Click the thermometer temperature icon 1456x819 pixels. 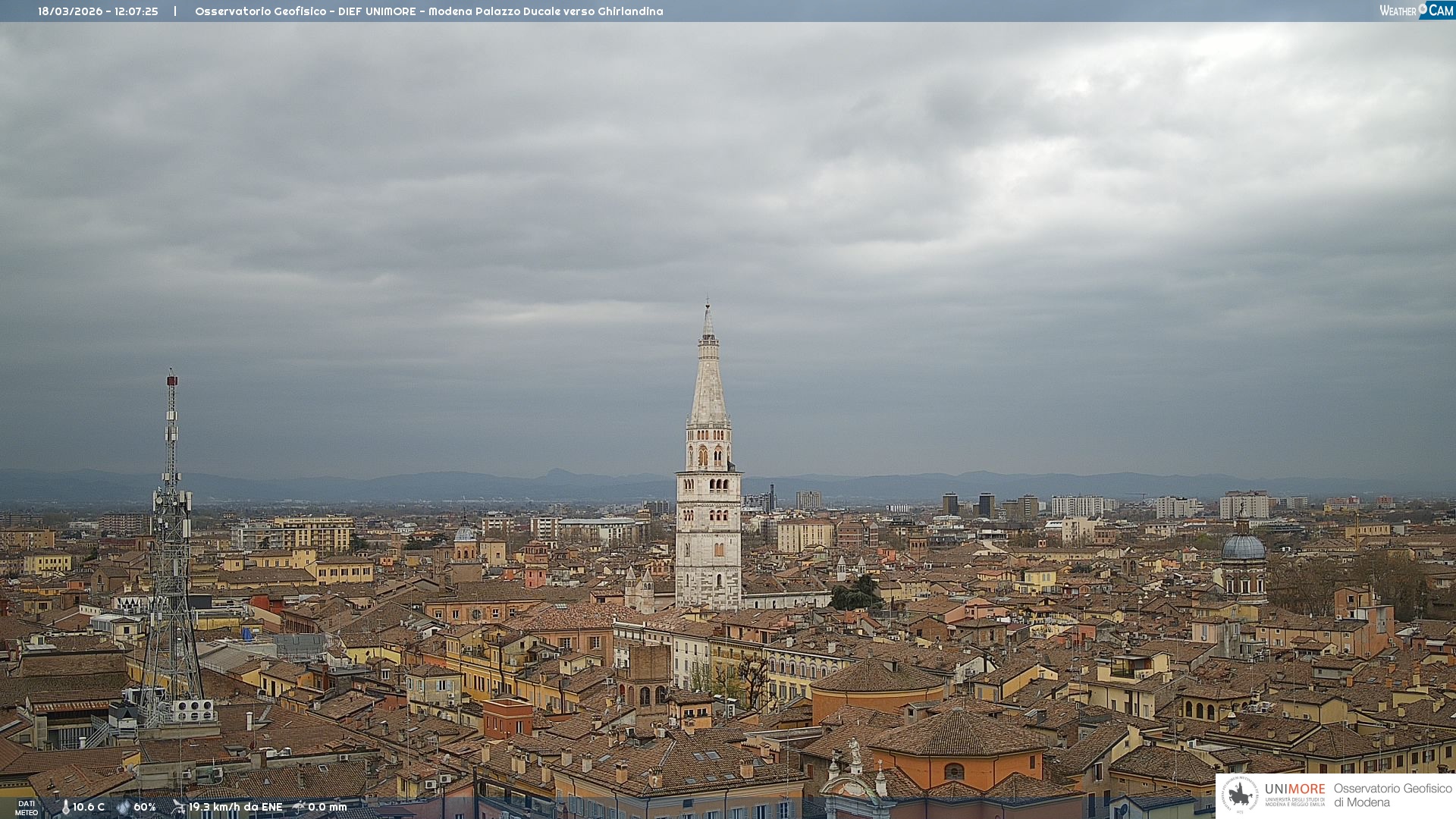pyautogui.click(x=65, y=807)
